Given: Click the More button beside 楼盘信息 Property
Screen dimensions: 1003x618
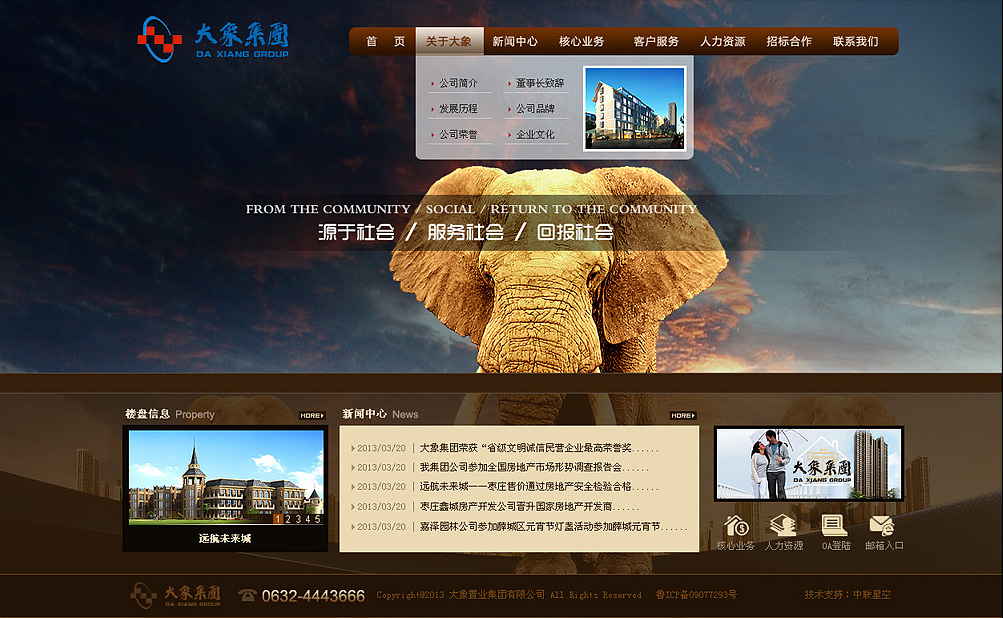Looking at the screenshot, I should point(311,415).
